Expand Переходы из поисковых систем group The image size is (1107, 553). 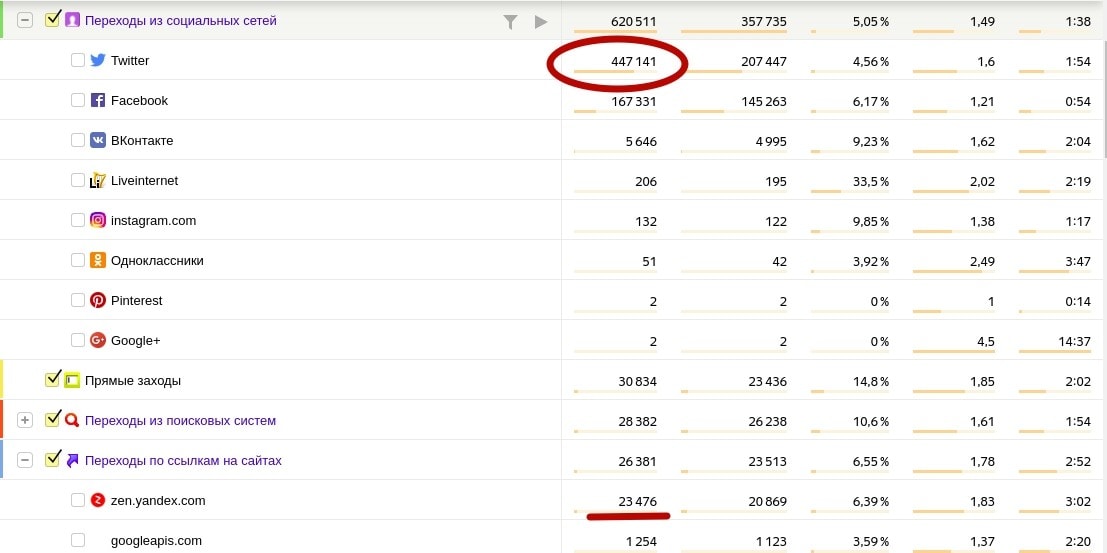coord(25,420)
